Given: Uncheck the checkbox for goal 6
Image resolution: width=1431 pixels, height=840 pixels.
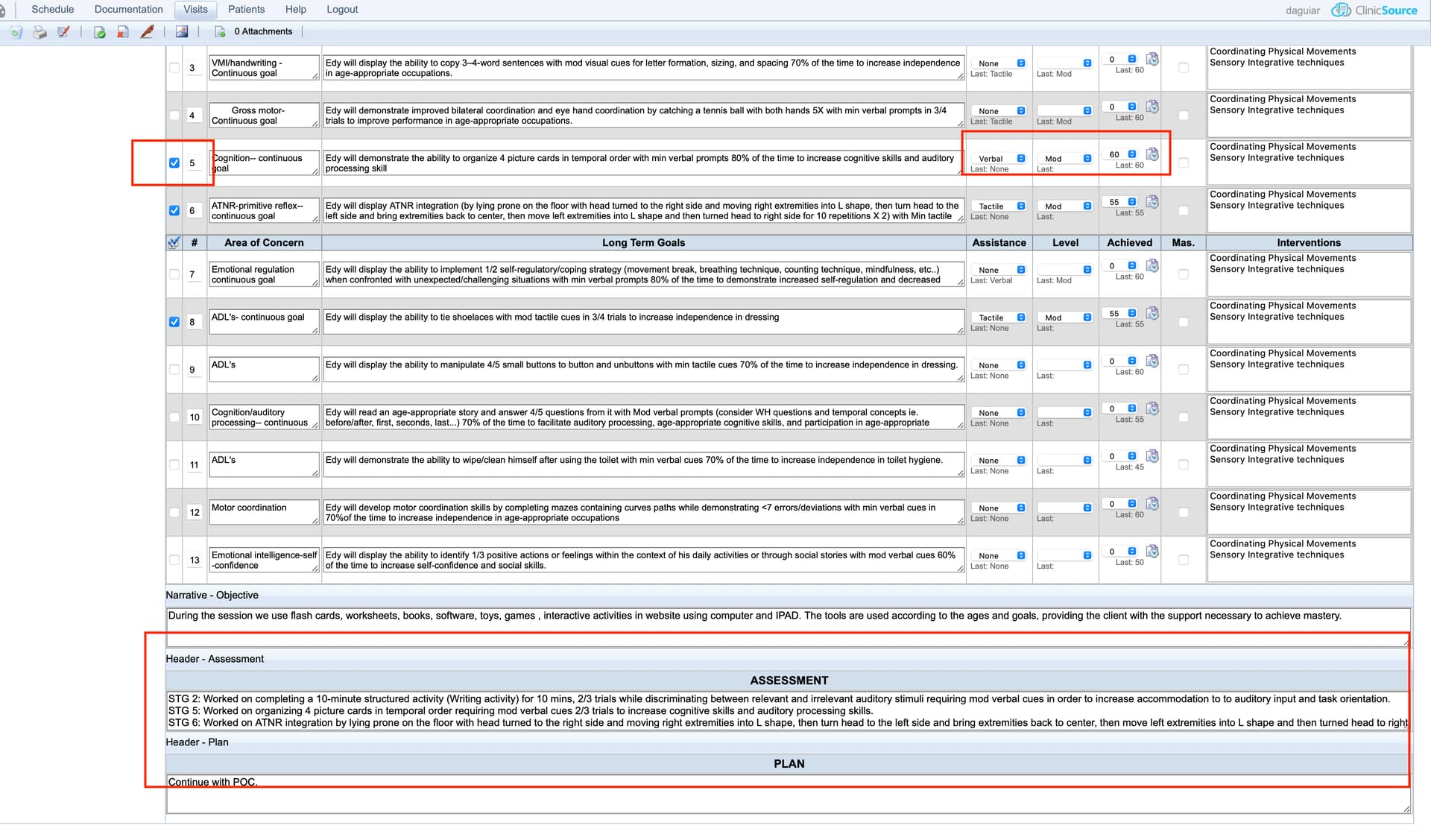Looking at the screenshot, I should pos(174,211).
